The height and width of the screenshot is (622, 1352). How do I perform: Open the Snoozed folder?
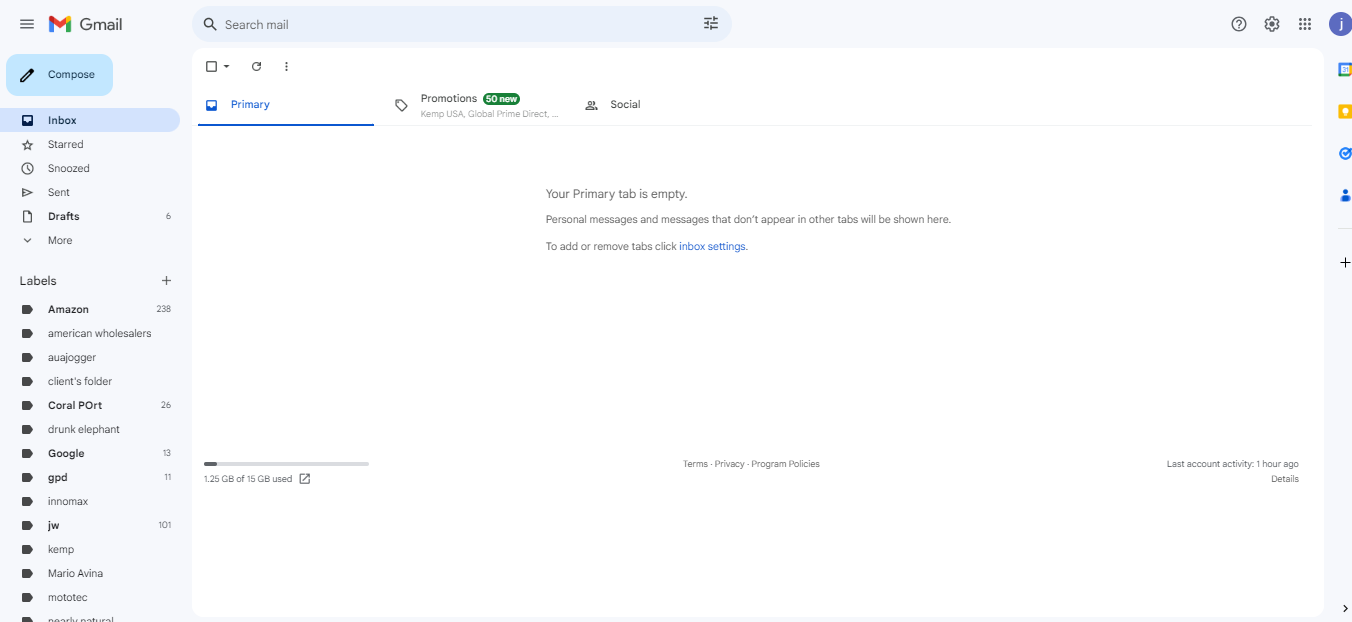[90, 168]
